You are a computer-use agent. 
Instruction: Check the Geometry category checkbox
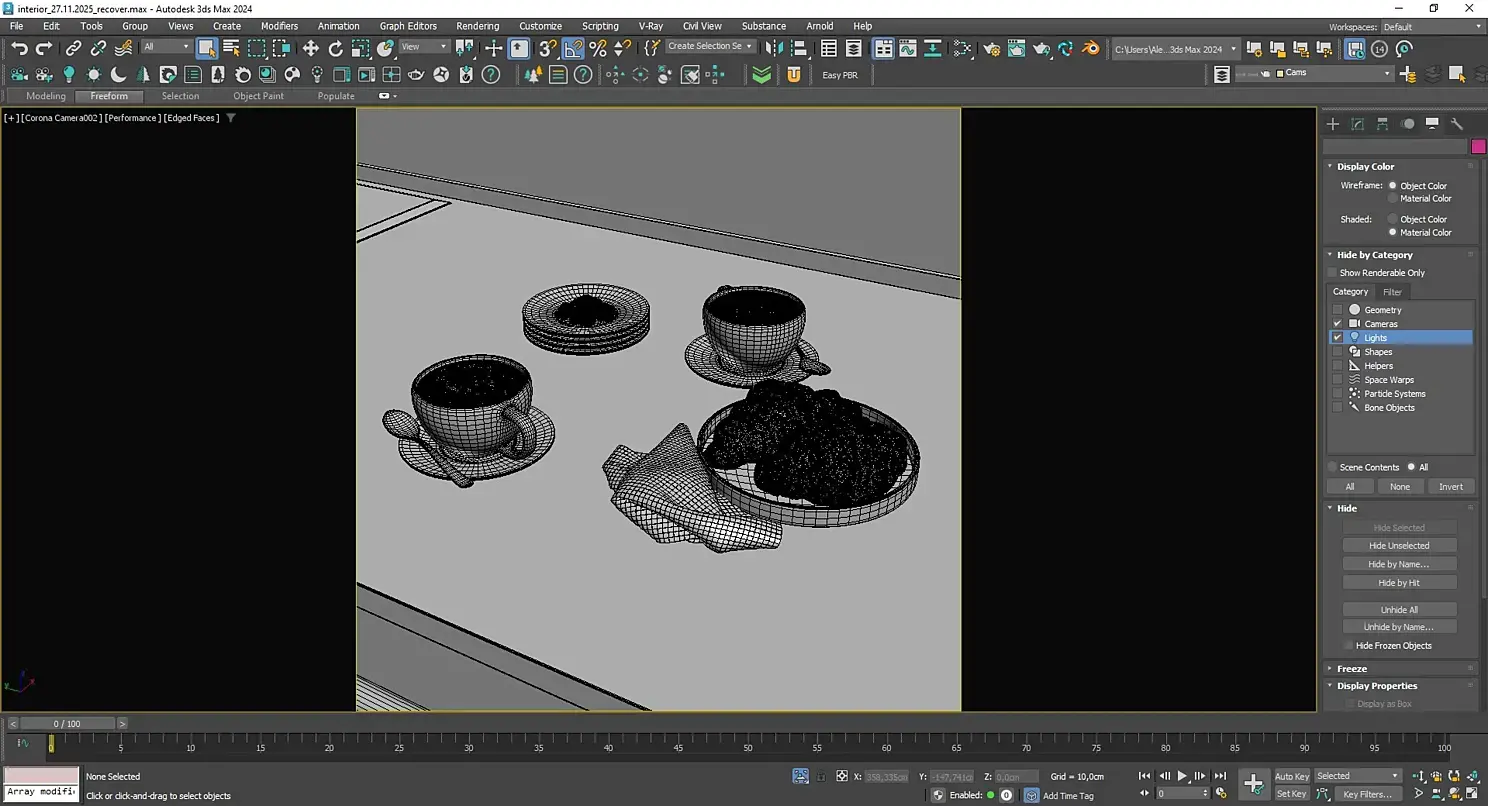point(1337,310)
